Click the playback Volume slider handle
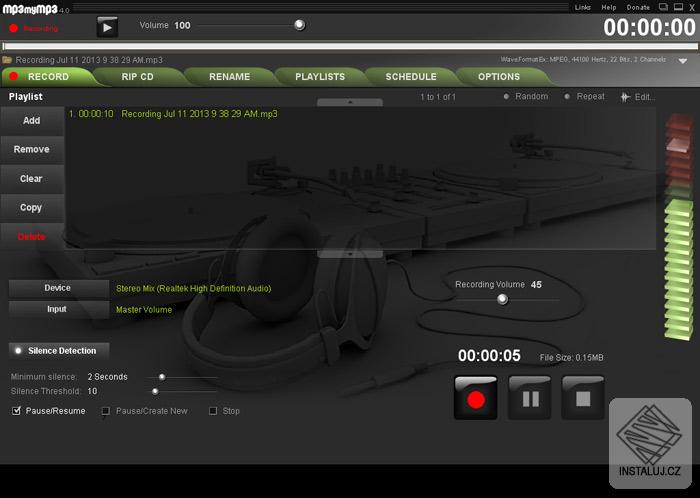Viewport: 700px width, 498px height. (x=300, y=25)
